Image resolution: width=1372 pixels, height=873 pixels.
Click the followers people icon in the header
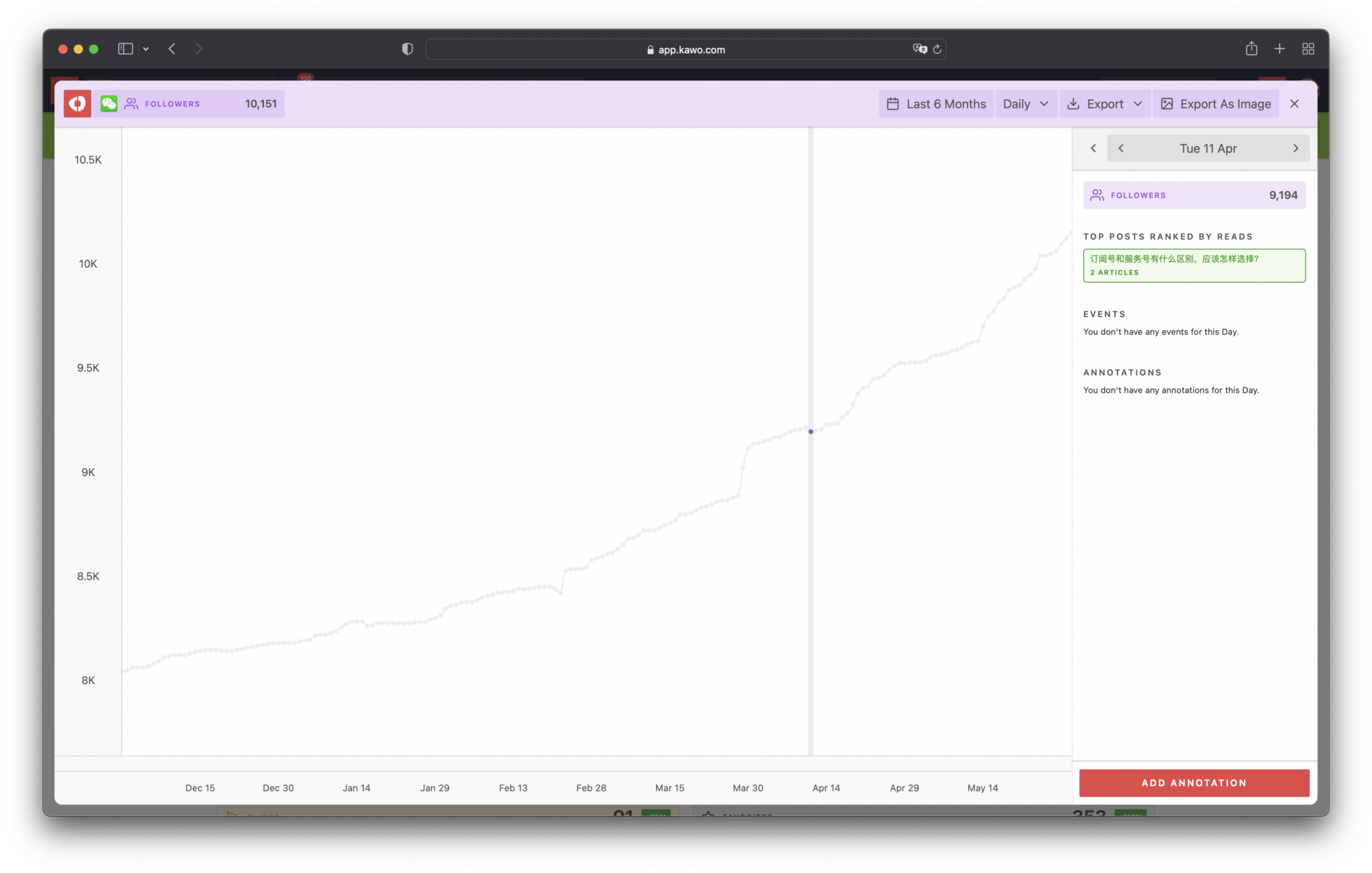tap(131, 103)
